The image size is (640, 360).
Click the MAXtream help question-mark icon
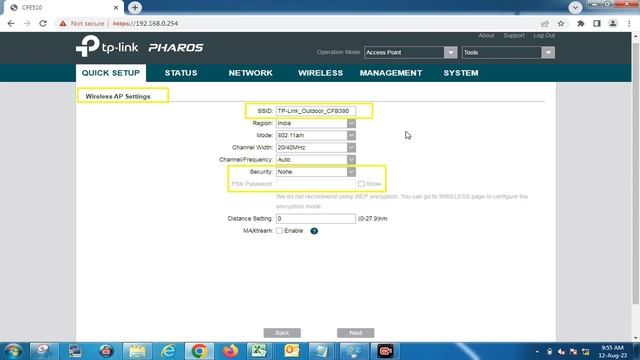coord(314,231)
